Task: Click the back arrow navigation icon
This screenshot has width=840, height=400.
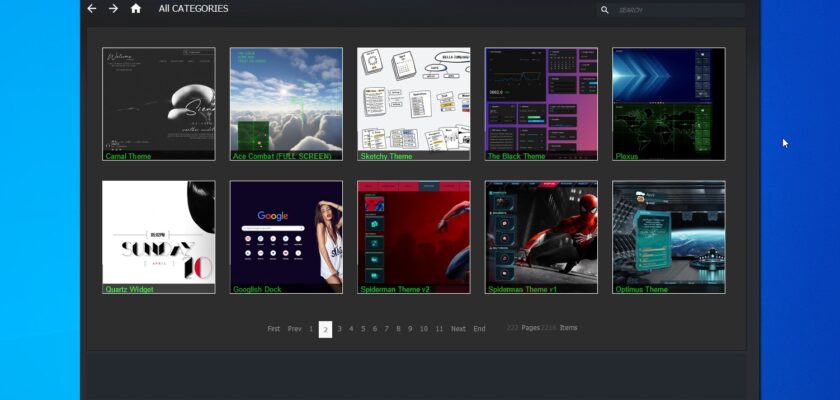Action: tap(92, 9)
